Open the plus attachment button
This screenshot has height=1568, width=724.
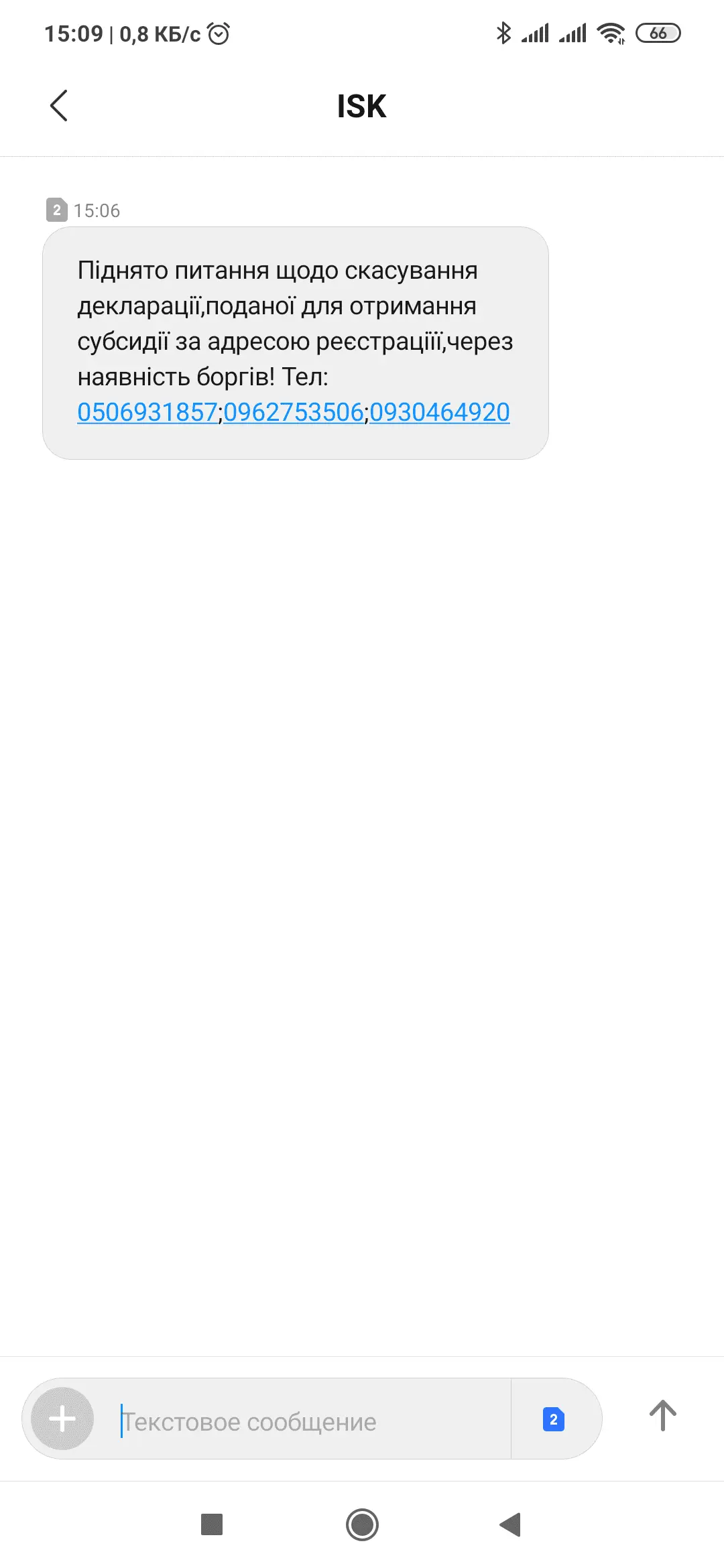(62, 1419)
